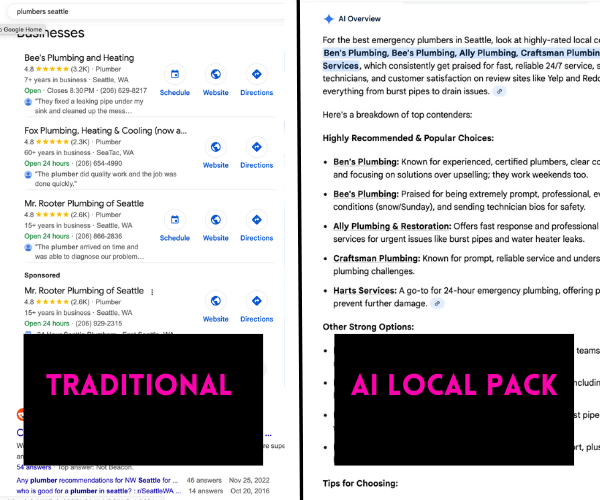Open three-dot menu beside sponsored Mr. Rooter

click(152, 290)
